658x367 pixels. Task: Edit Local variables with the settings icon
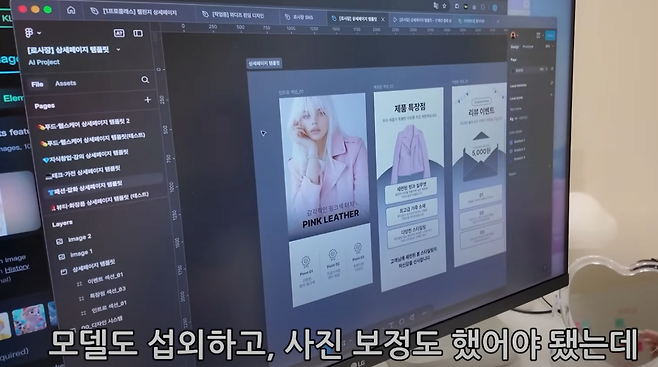pyautogui.click(x=551, y=83)
